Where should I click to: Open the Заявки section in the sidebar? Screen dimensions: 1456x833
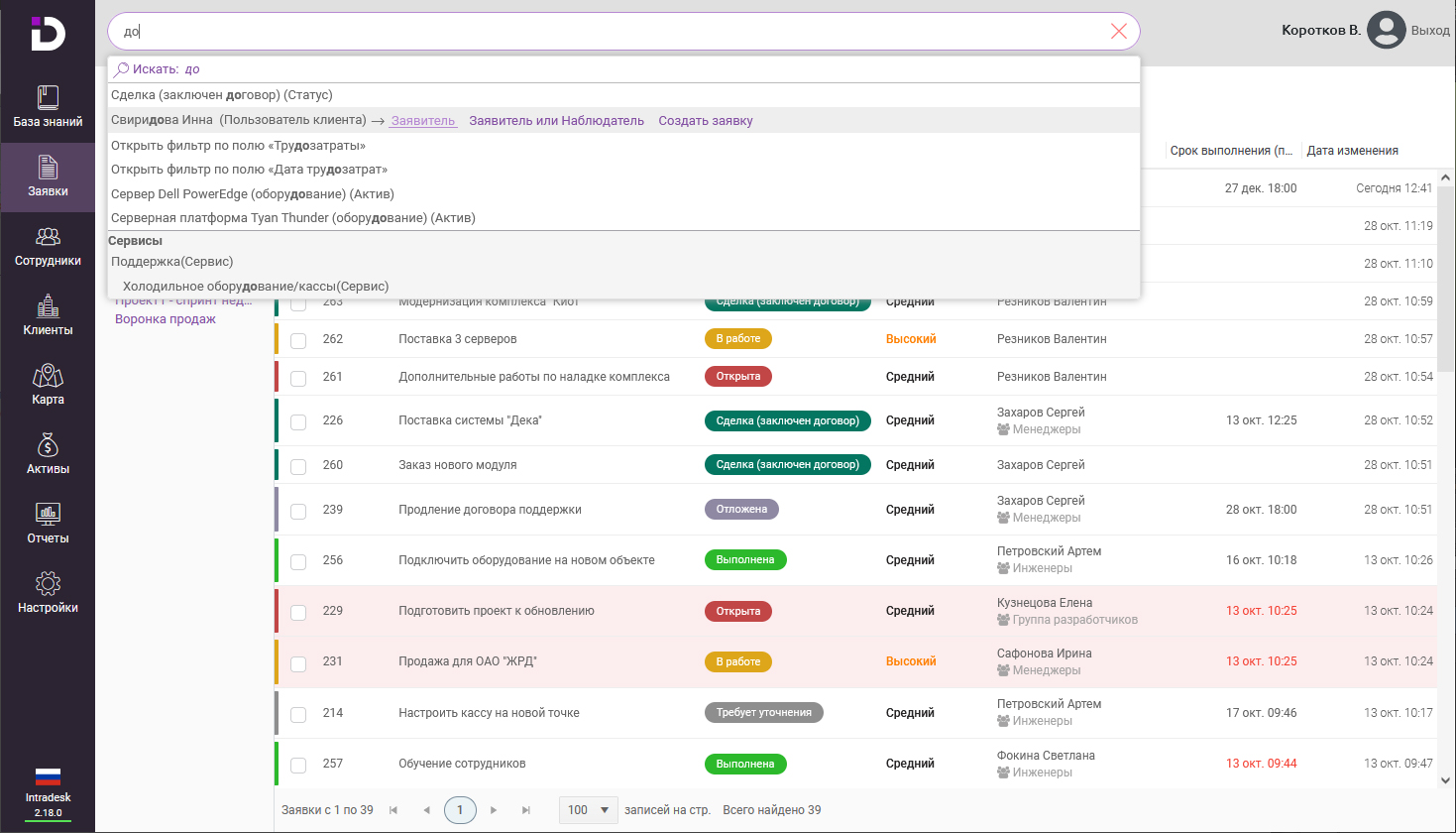tap(47, 177)
